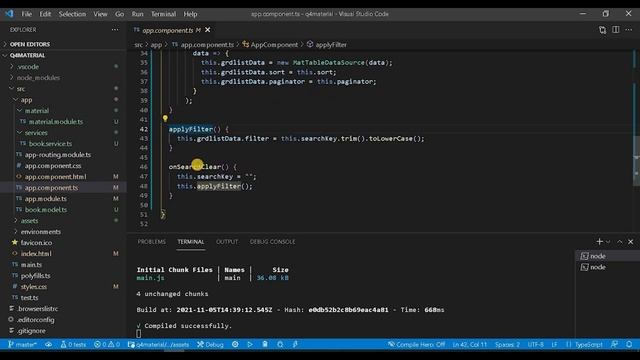Expand the node_modules folder

click(63, 78)
